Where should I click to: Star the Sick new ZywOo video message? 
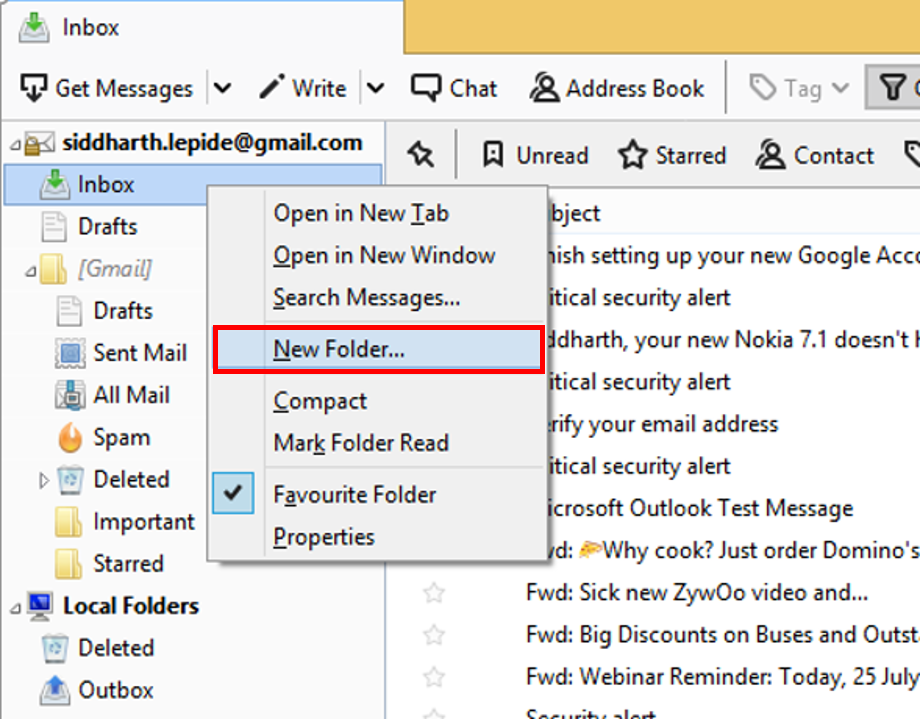tap(434, 593)
